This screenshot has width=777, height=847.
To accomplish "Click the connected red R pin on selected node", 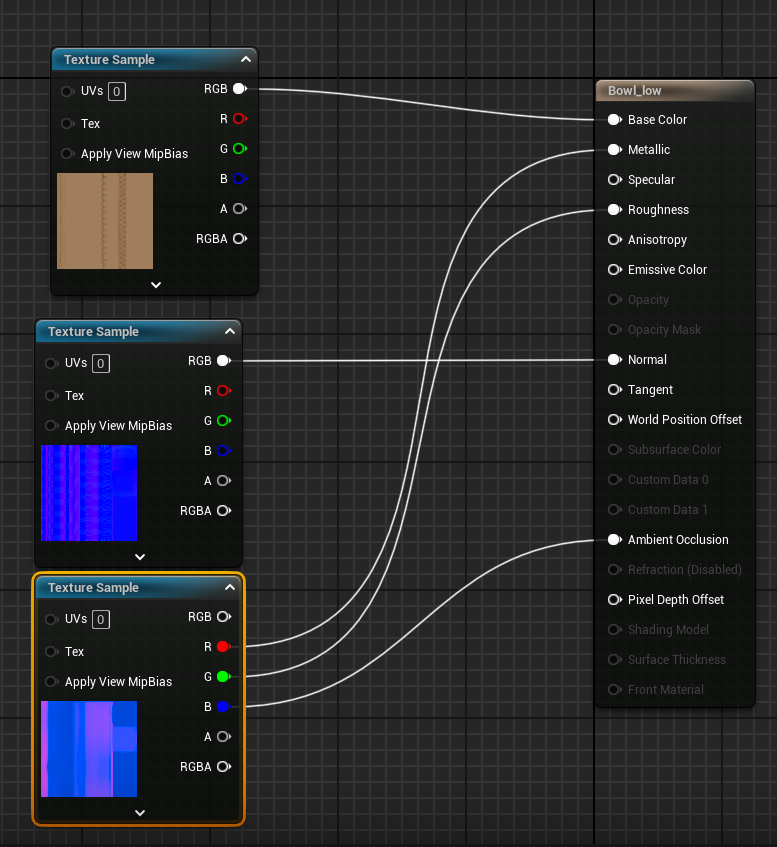I will click(224, 647).
